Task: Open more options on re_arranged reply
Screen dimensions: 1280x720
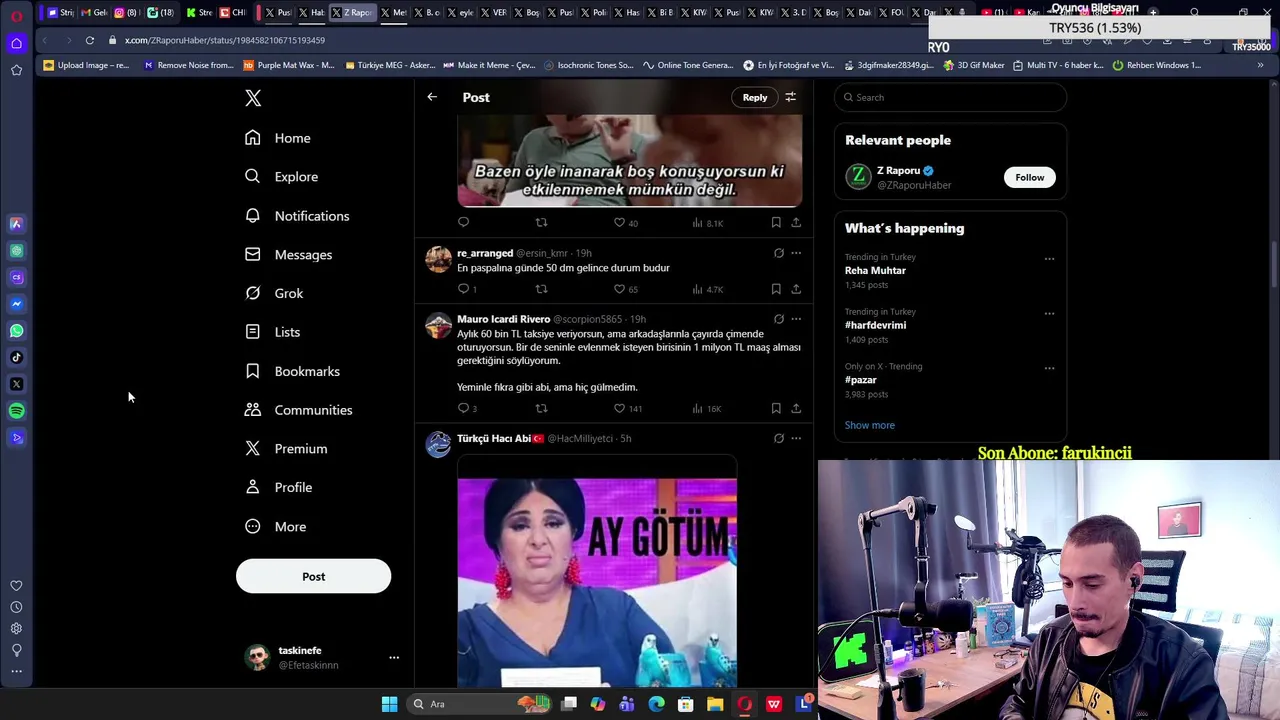Action: 796,253
